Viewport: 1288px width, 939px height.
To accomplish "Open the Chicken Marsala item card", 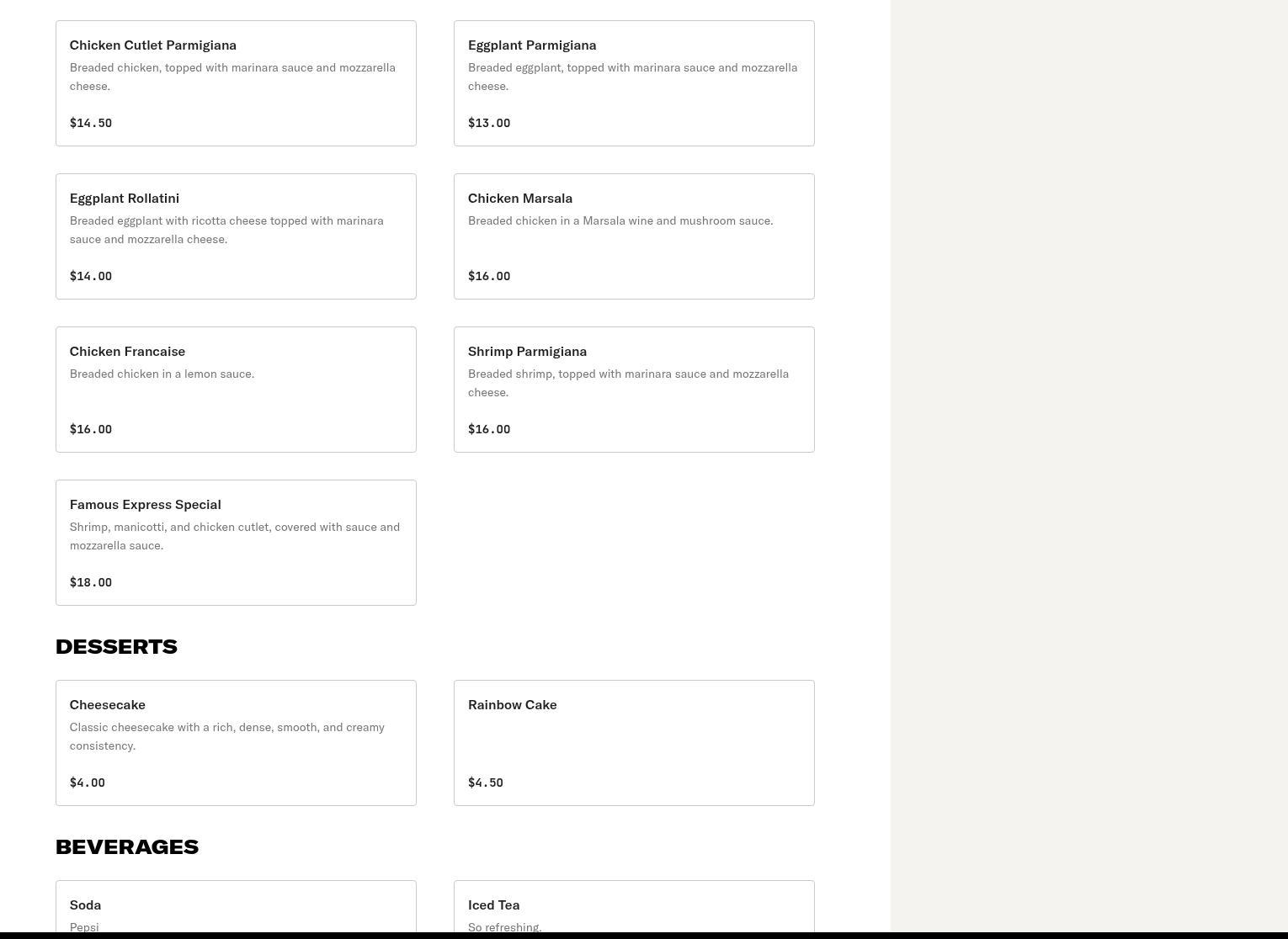I will click(x=634, y=236).
